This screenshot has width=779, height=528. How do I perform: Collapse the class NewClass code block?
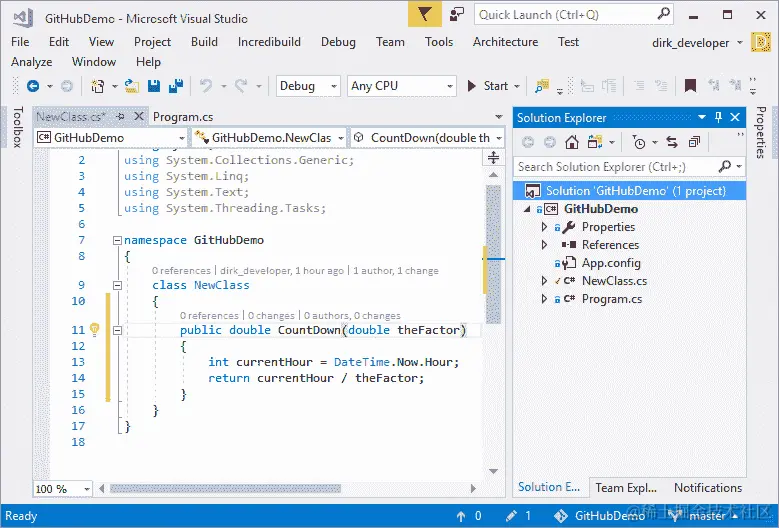click(x=117, y=285)
